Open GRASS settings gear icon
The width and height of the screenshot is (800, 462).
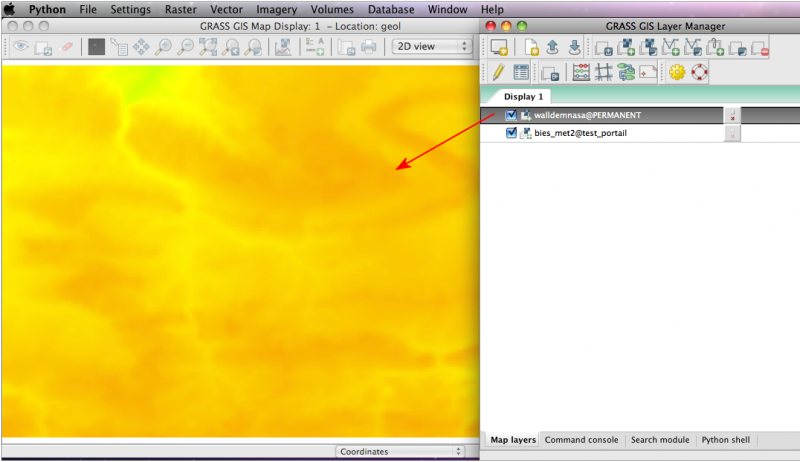click(x=677, y=72)
